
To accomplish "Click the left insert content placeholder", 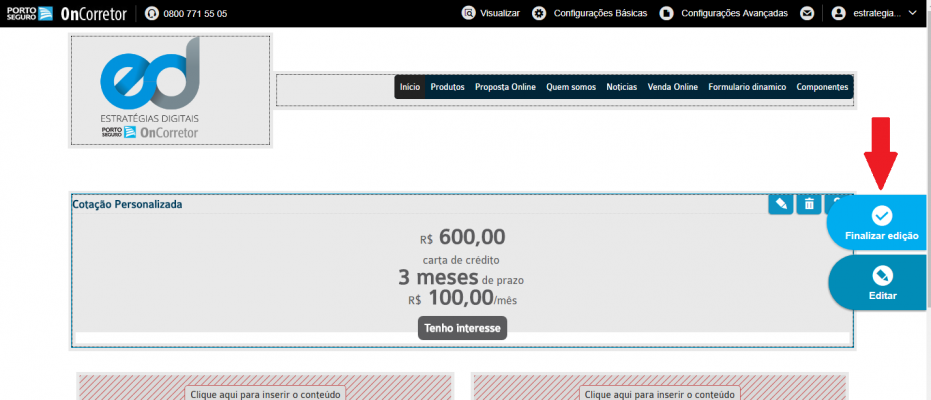I will [265, 393].
